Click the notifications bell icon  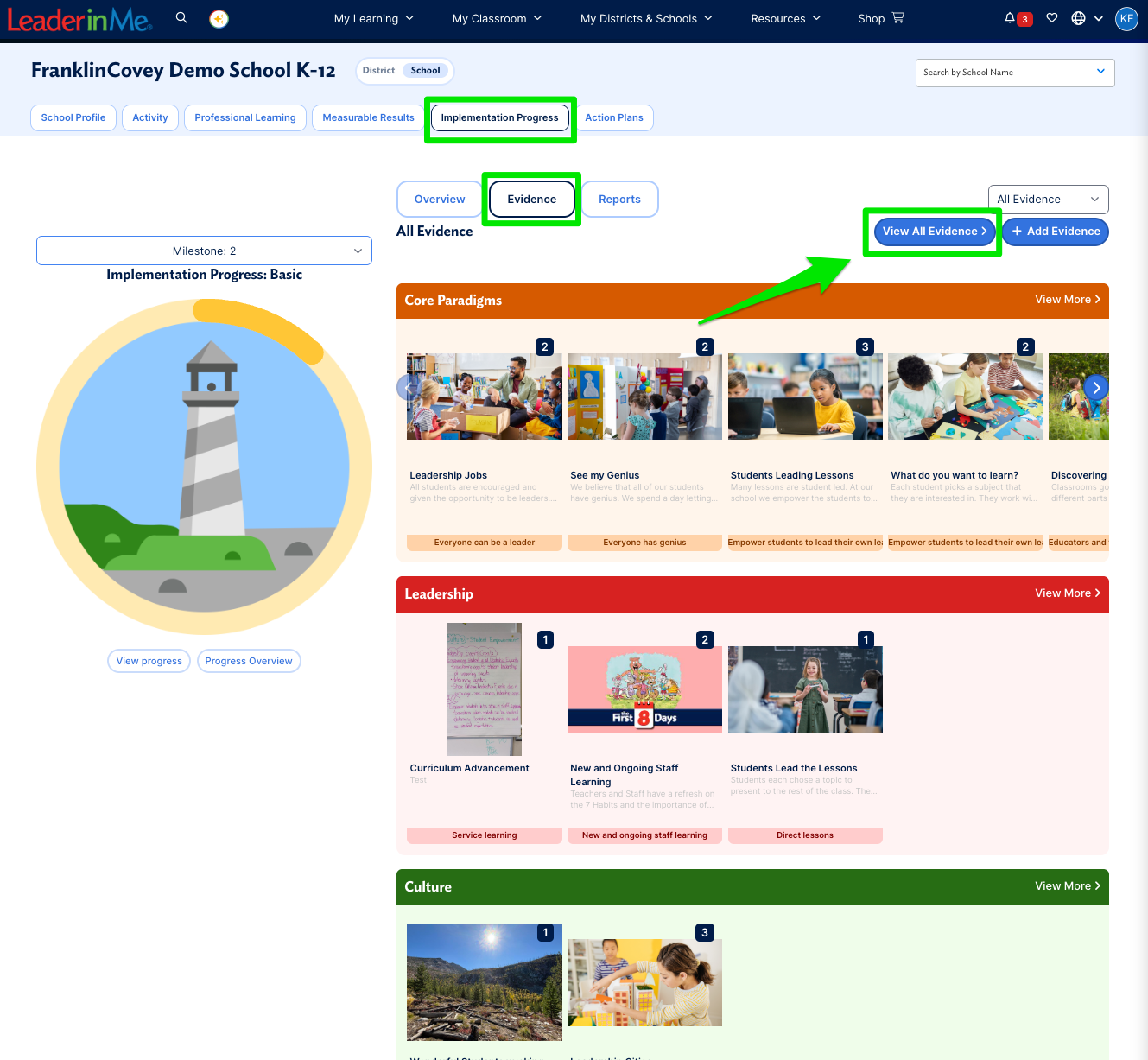pos(1010,17)
